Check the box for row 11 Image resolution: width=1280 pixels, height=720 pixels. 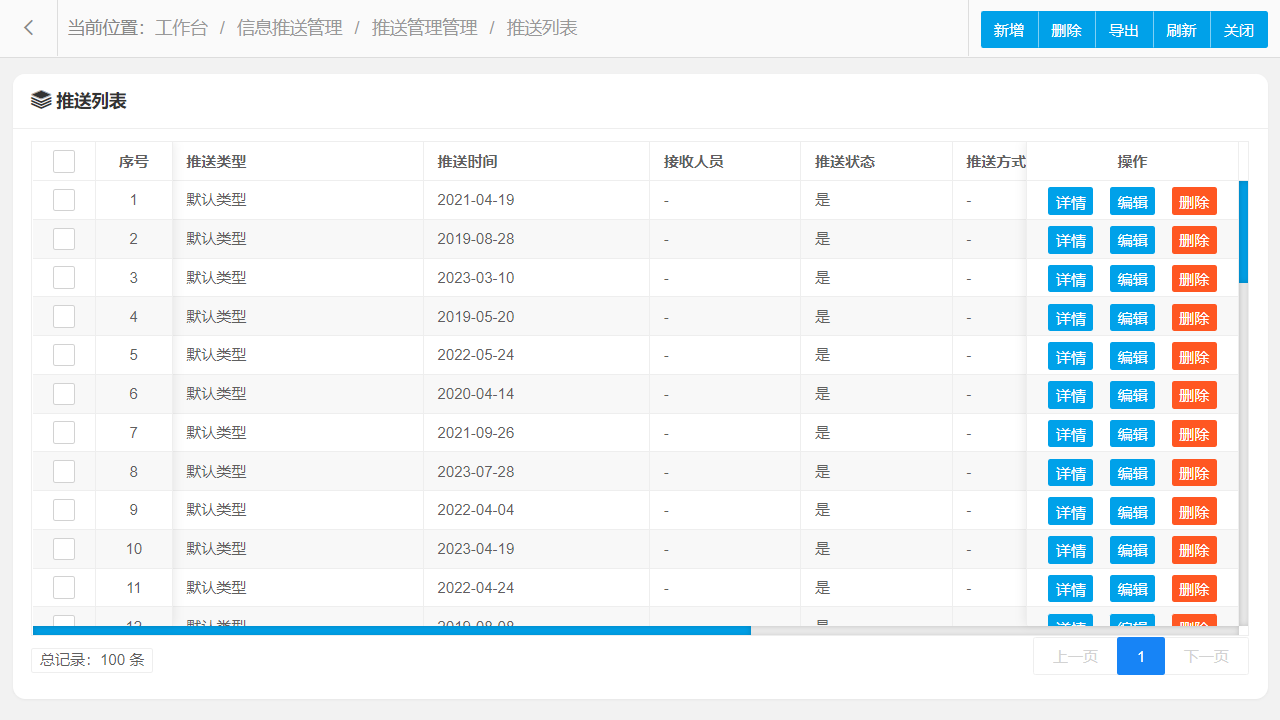64,588
